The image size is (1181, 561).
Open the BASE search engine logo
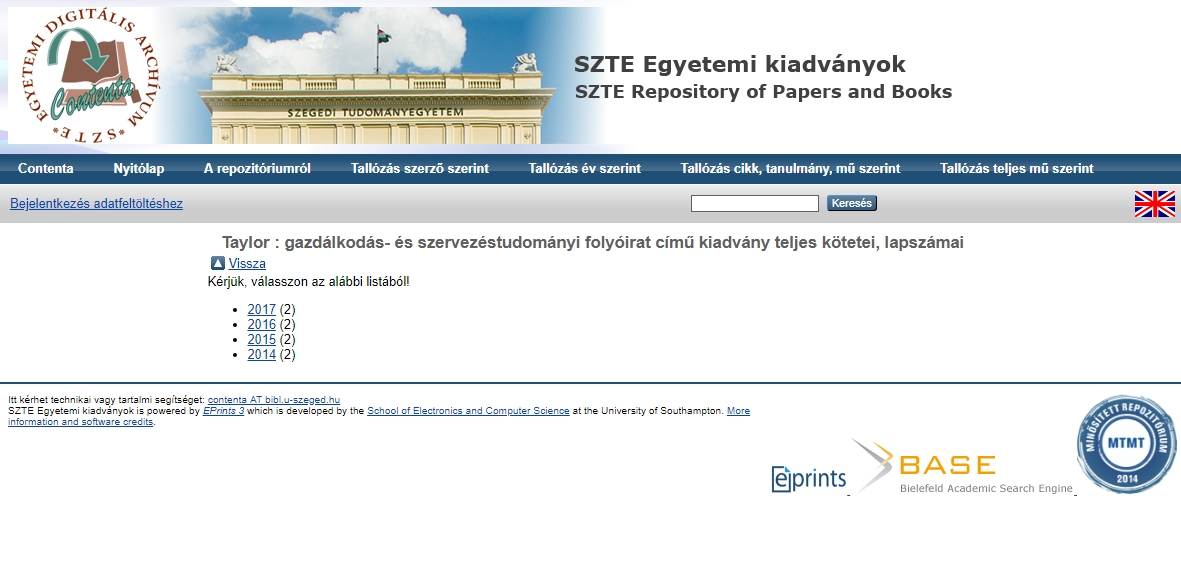pos(963,467)
